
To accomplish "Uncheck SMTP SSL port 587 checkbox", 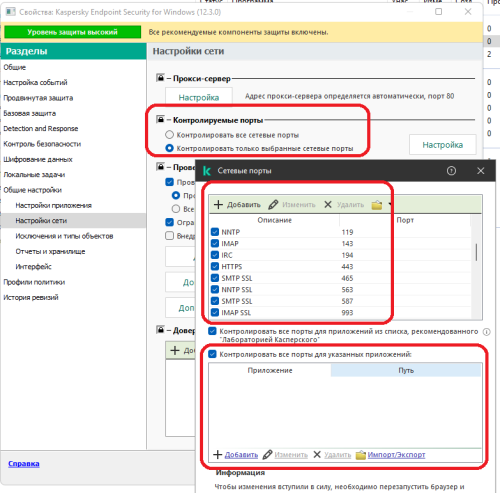I will tap(215, 301).
